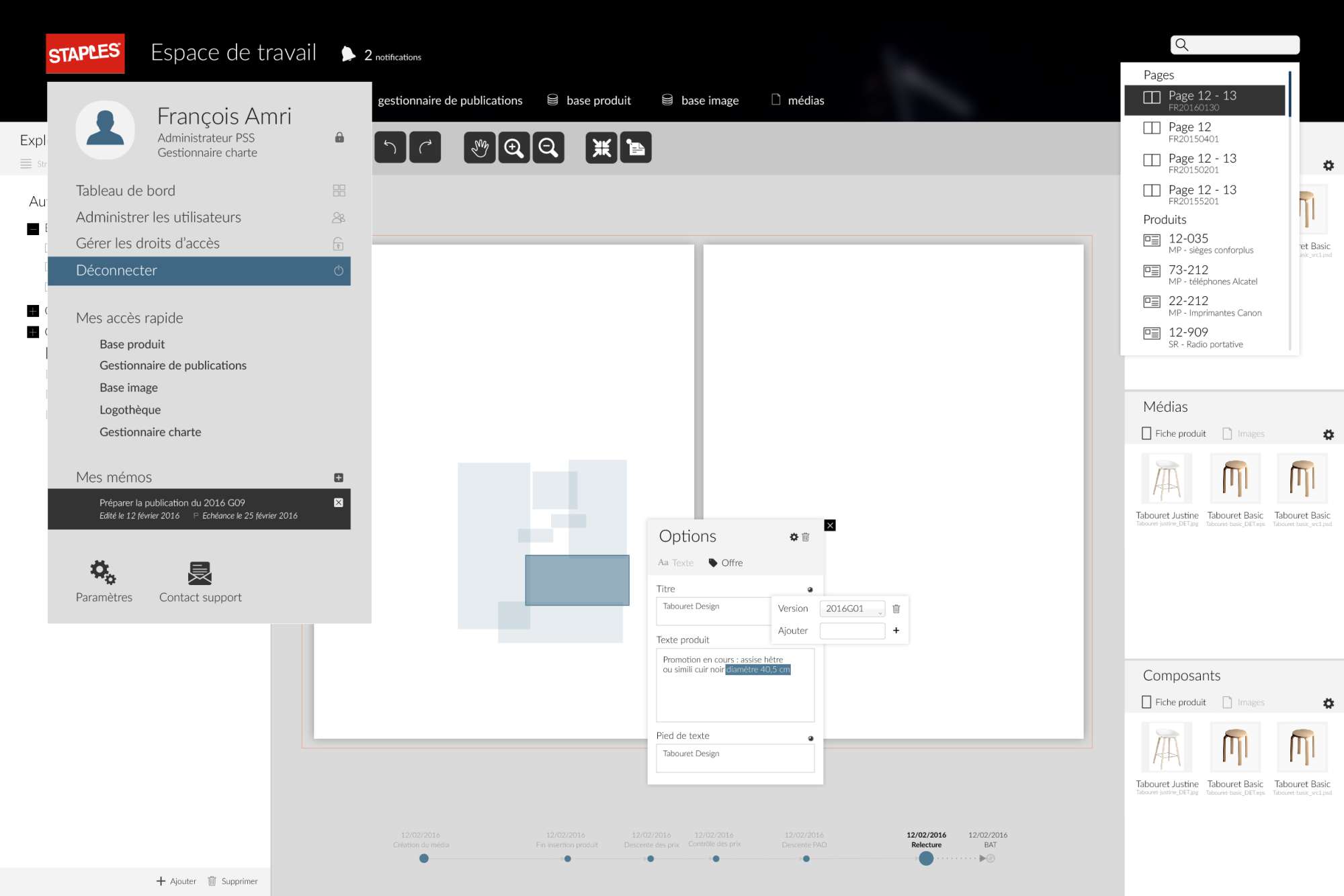Screen dimensions: 1344x896
Task: Click the Relecture timeline marker
Action: pos(925,858)
